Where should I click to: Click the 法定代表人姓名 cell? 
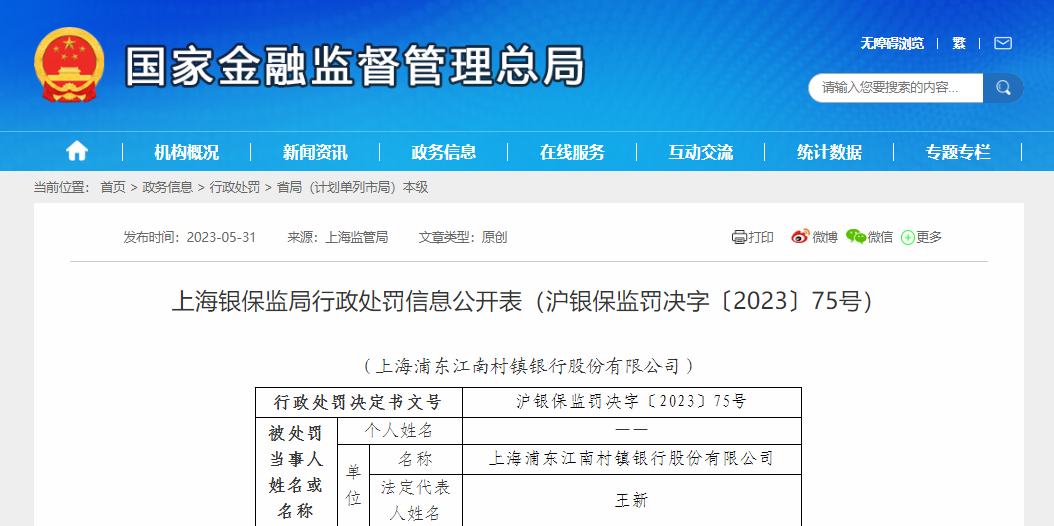coord(416,501)
